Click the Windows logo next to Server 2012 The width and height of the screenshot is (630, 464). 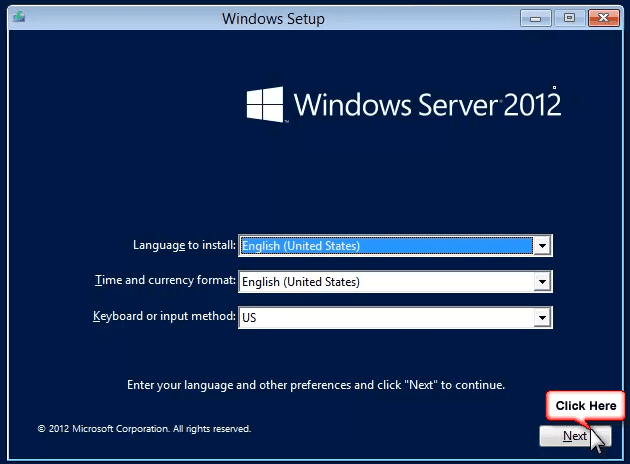[x=265, y=104]
